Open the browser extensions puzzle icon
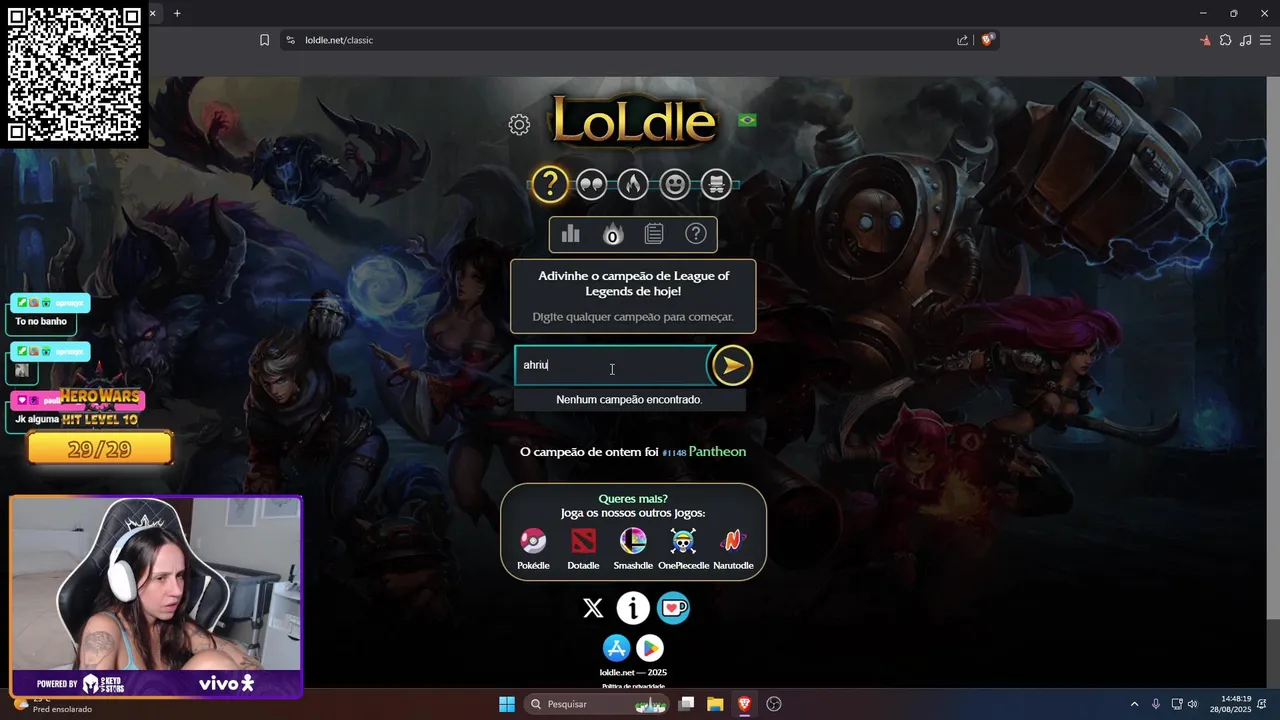Viewport: 1280px width, 720px height. tap(1225, 40)
